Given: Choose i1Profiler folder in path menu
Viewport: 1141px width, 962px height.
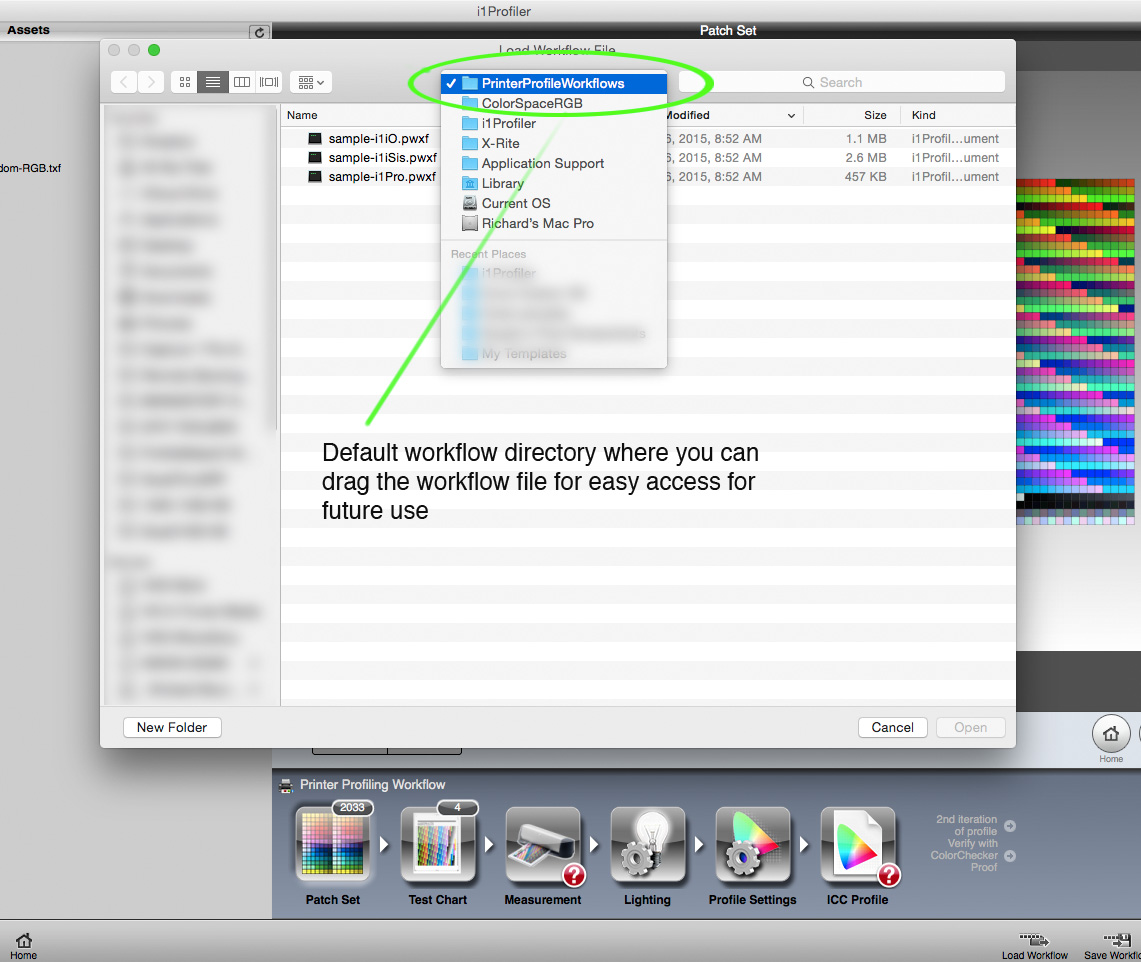Looking at the screenshot, I should point(554,124).
